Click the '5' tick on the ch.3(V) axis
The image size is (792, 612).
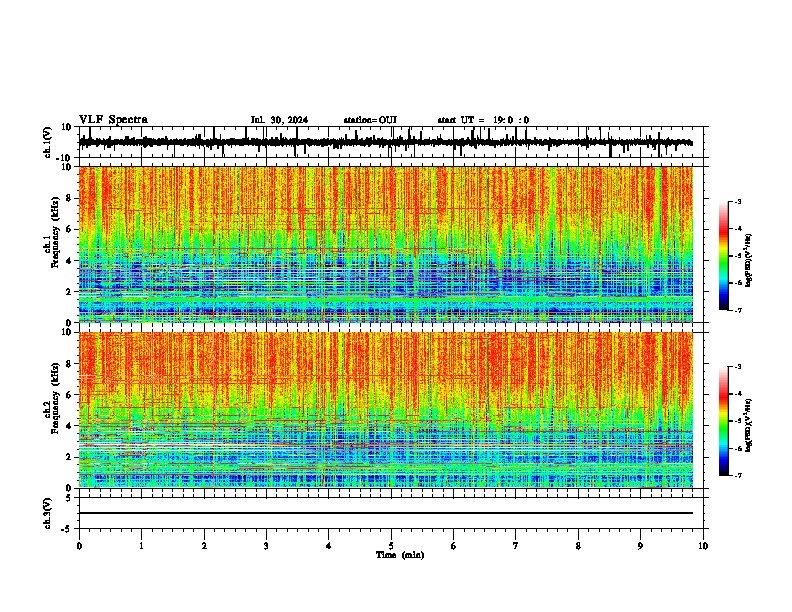(69, 497)
